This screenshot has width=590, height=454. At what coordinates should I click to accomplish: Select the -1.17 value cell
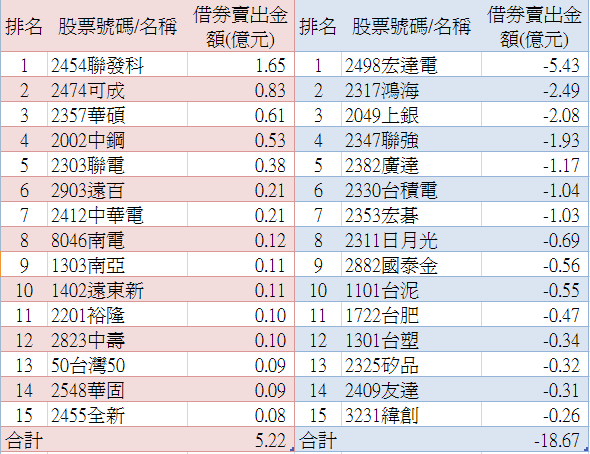pos(535,165)
